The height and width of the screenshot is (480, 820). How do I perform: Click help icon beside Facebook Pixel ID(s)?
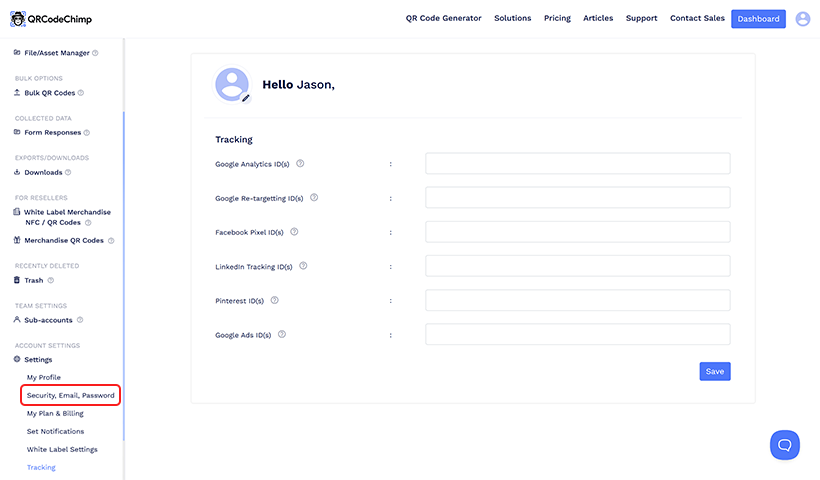[x=294, y=232]
